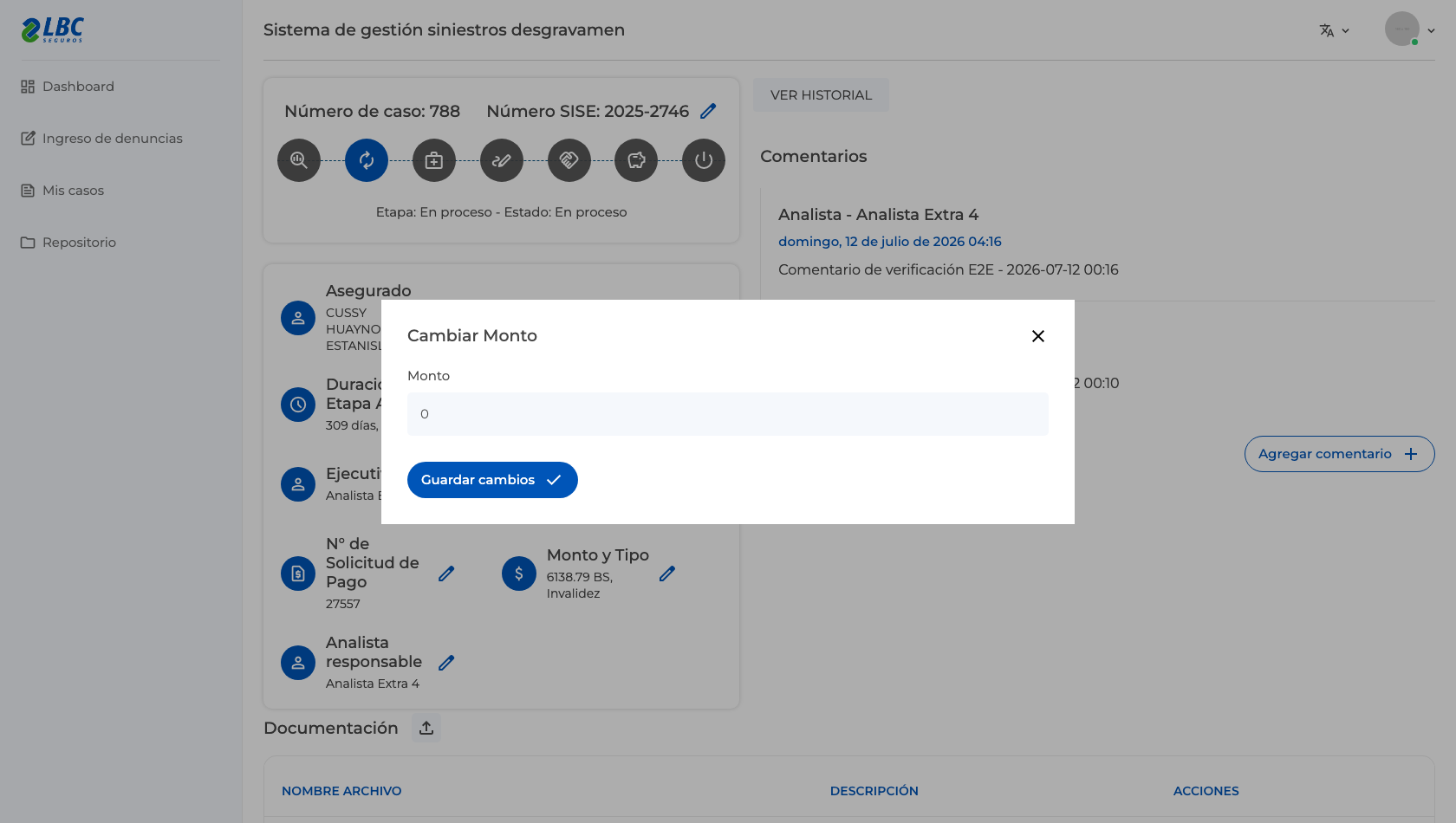Viewport: 1456px width, 823px height.
Task: Open Mis casos in sidebar
Action: click(62, 191)
